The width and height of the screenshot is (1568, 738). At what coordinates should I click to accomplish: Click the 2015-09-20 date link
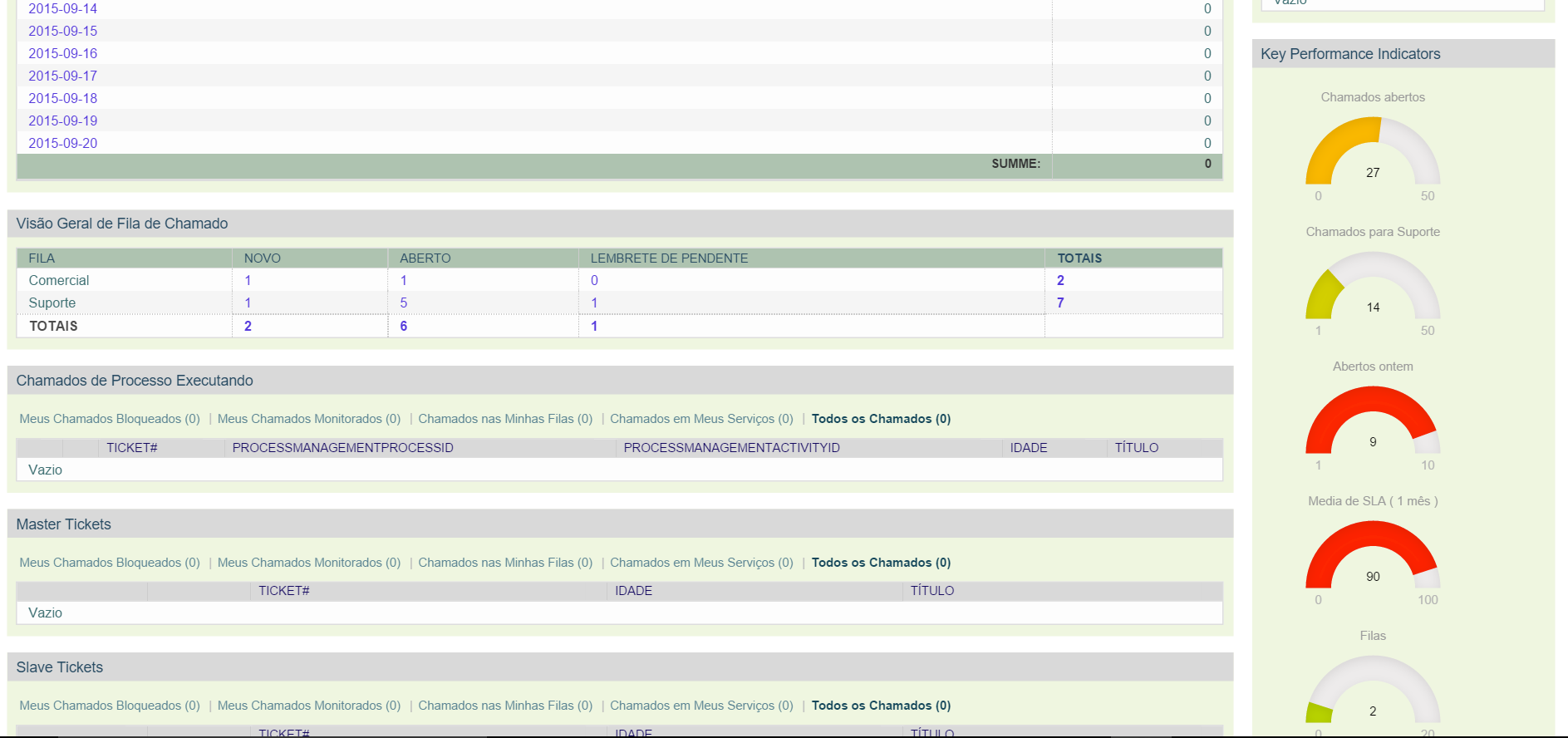(62, 143)
